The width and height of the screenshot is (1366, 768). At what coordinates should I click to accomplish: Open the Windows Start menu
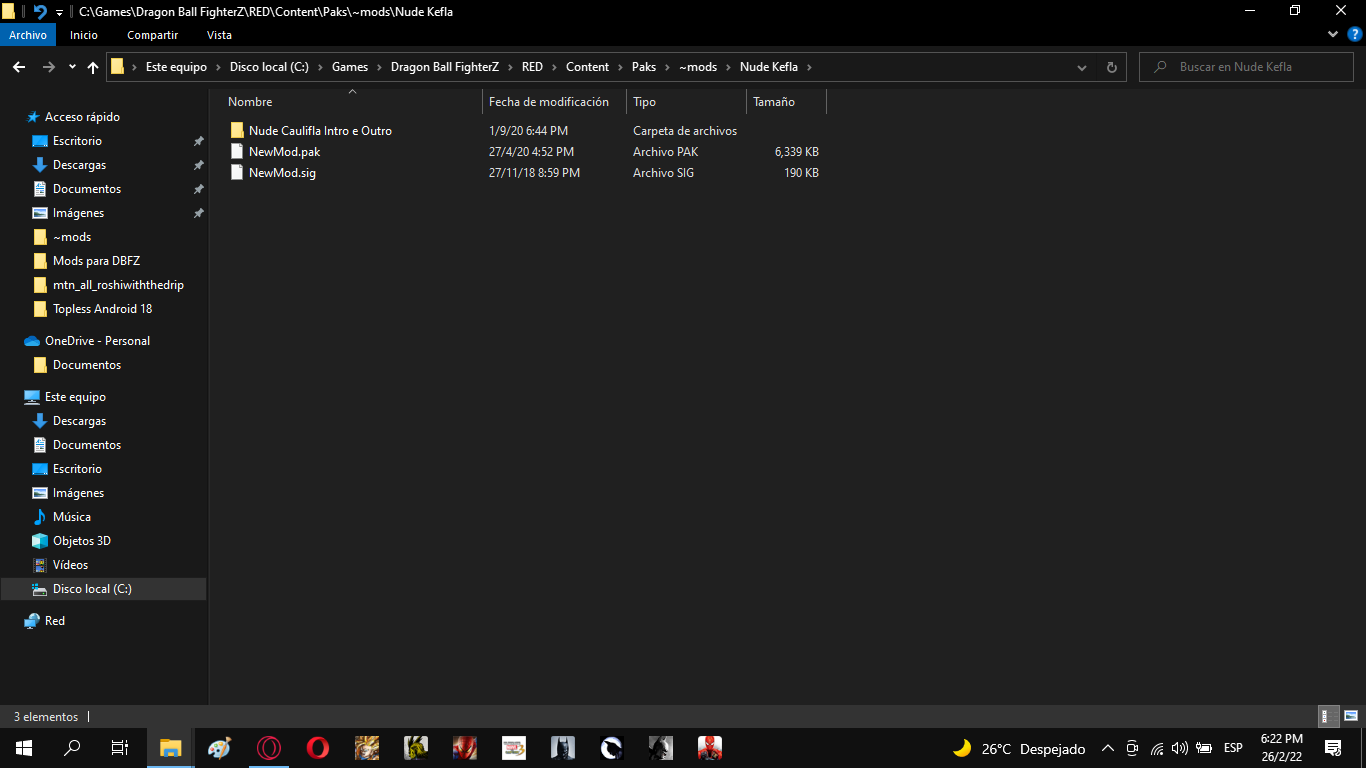click(24, 747)
